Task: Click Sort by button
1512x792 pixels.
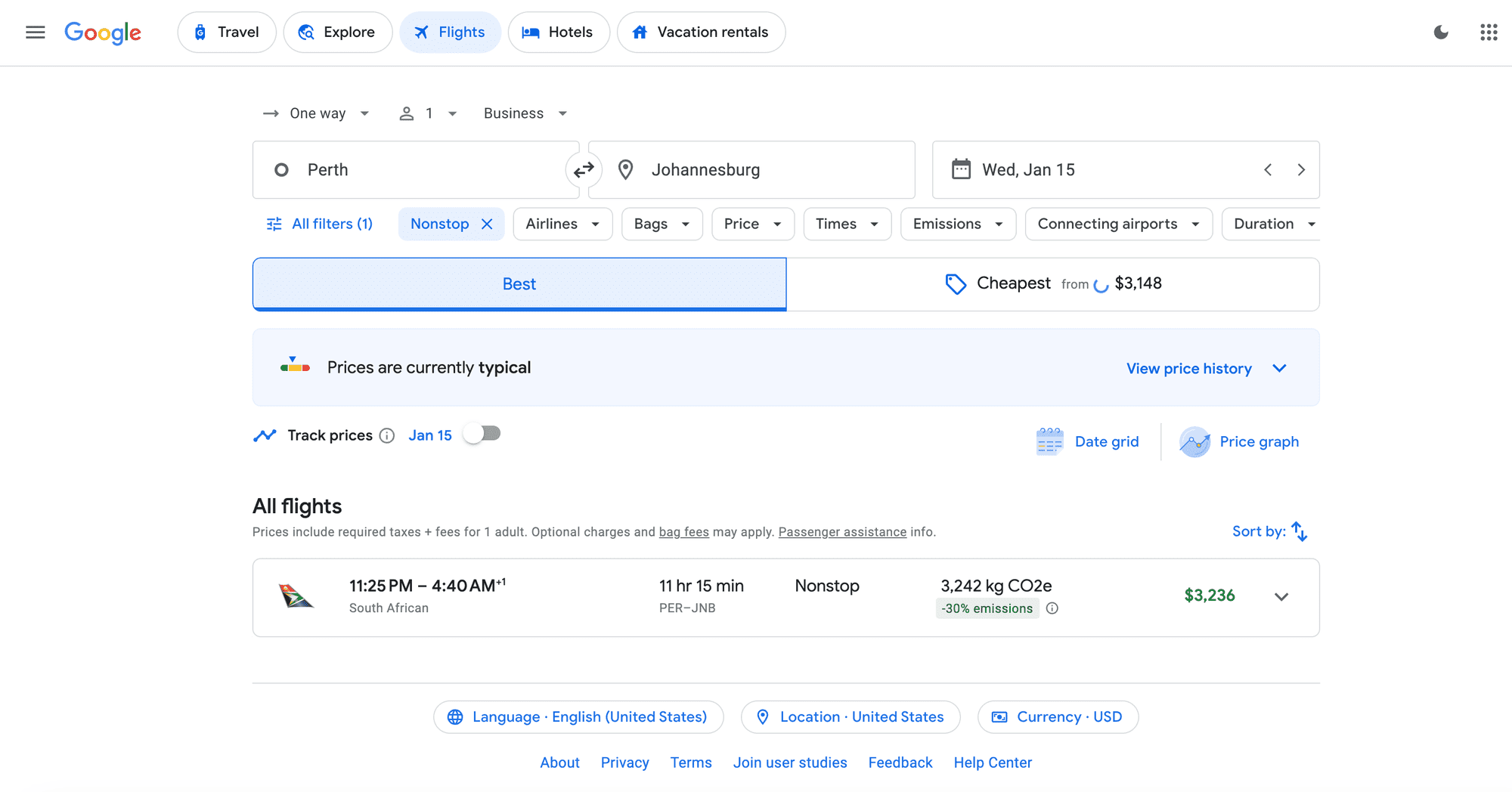Action: click(1270, 531)
